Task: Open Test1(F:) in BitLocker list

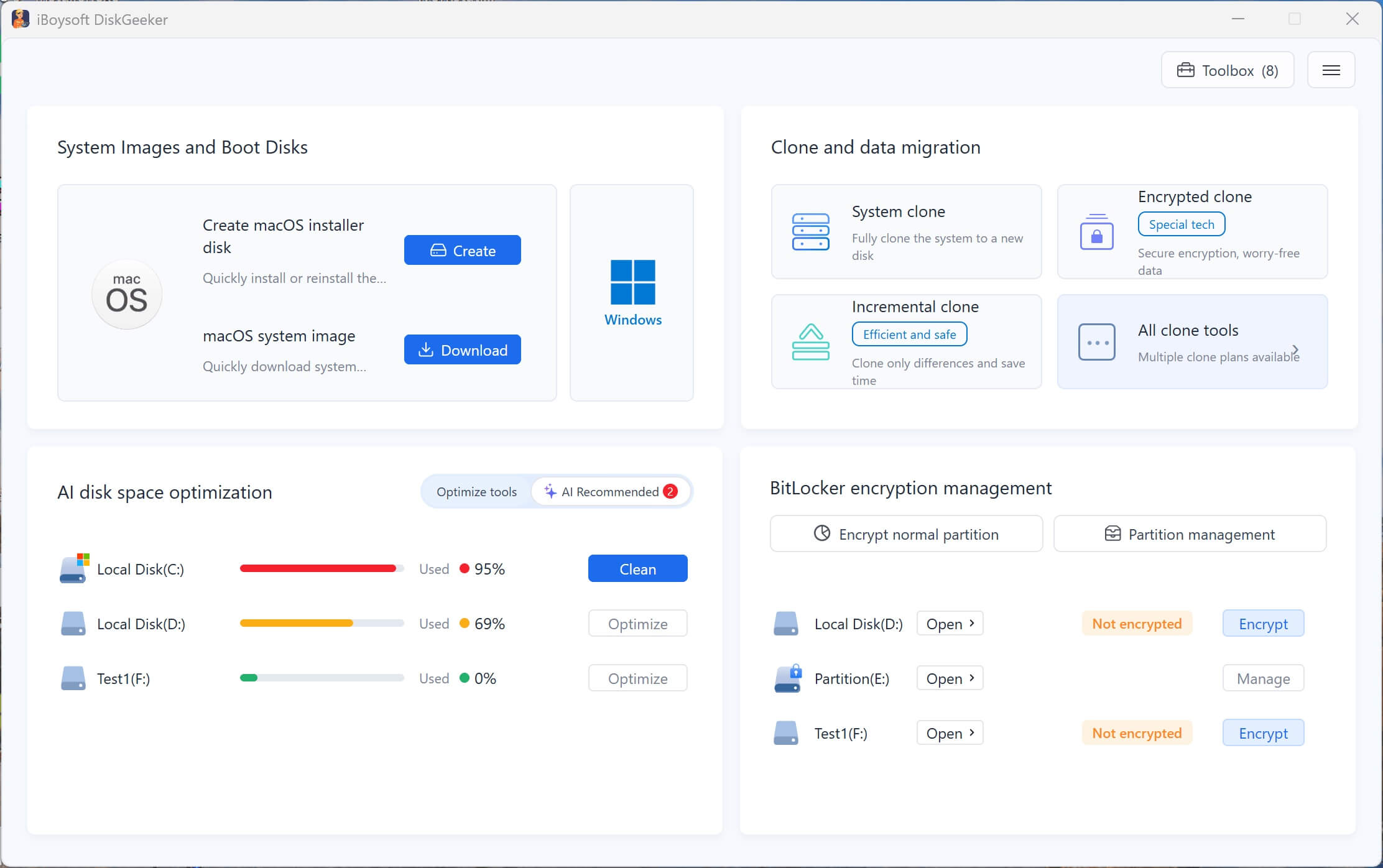Action: 950,733
